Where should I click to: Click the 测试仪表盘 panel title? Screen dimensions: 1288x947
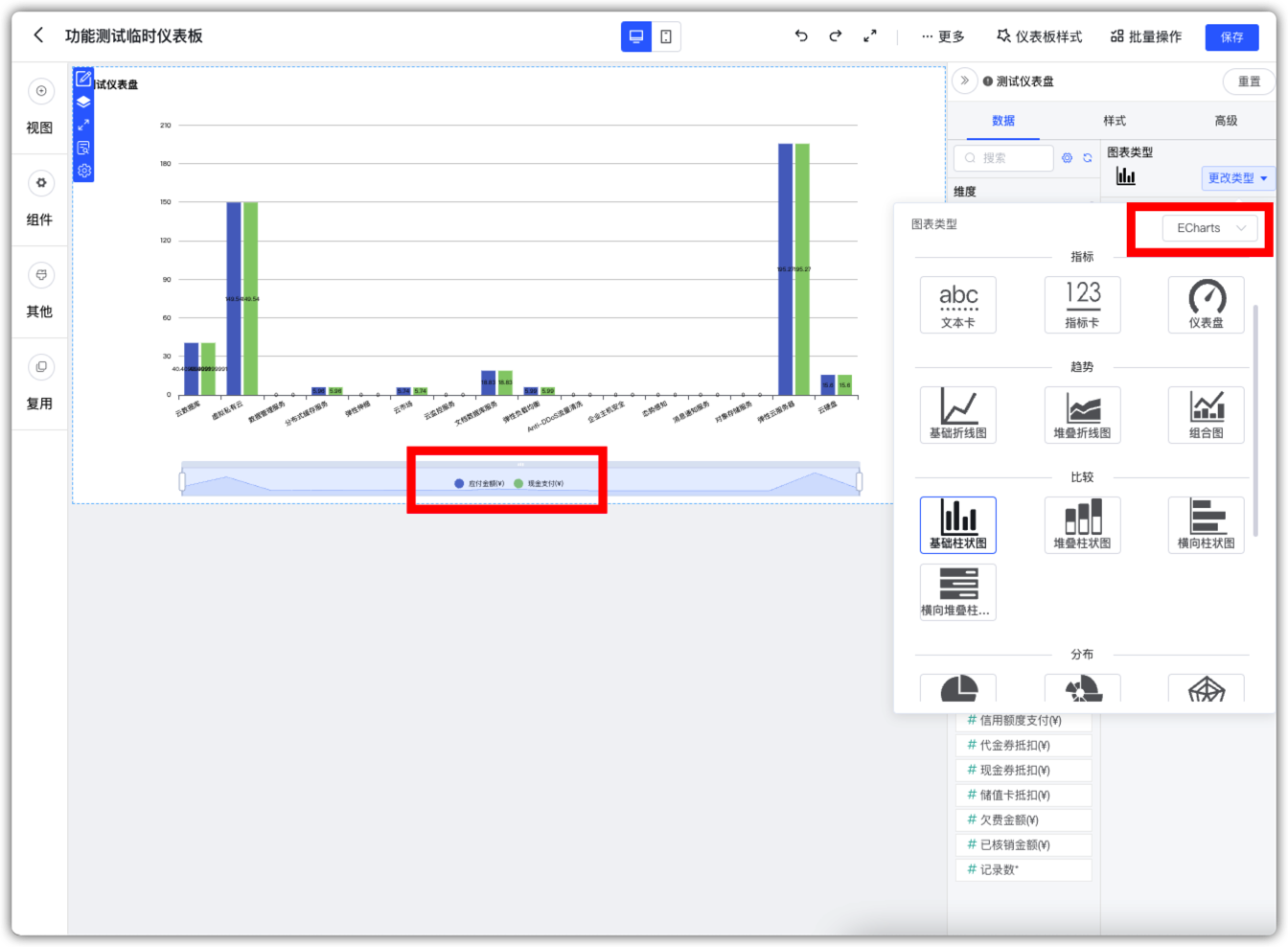tap(1024, 81)
